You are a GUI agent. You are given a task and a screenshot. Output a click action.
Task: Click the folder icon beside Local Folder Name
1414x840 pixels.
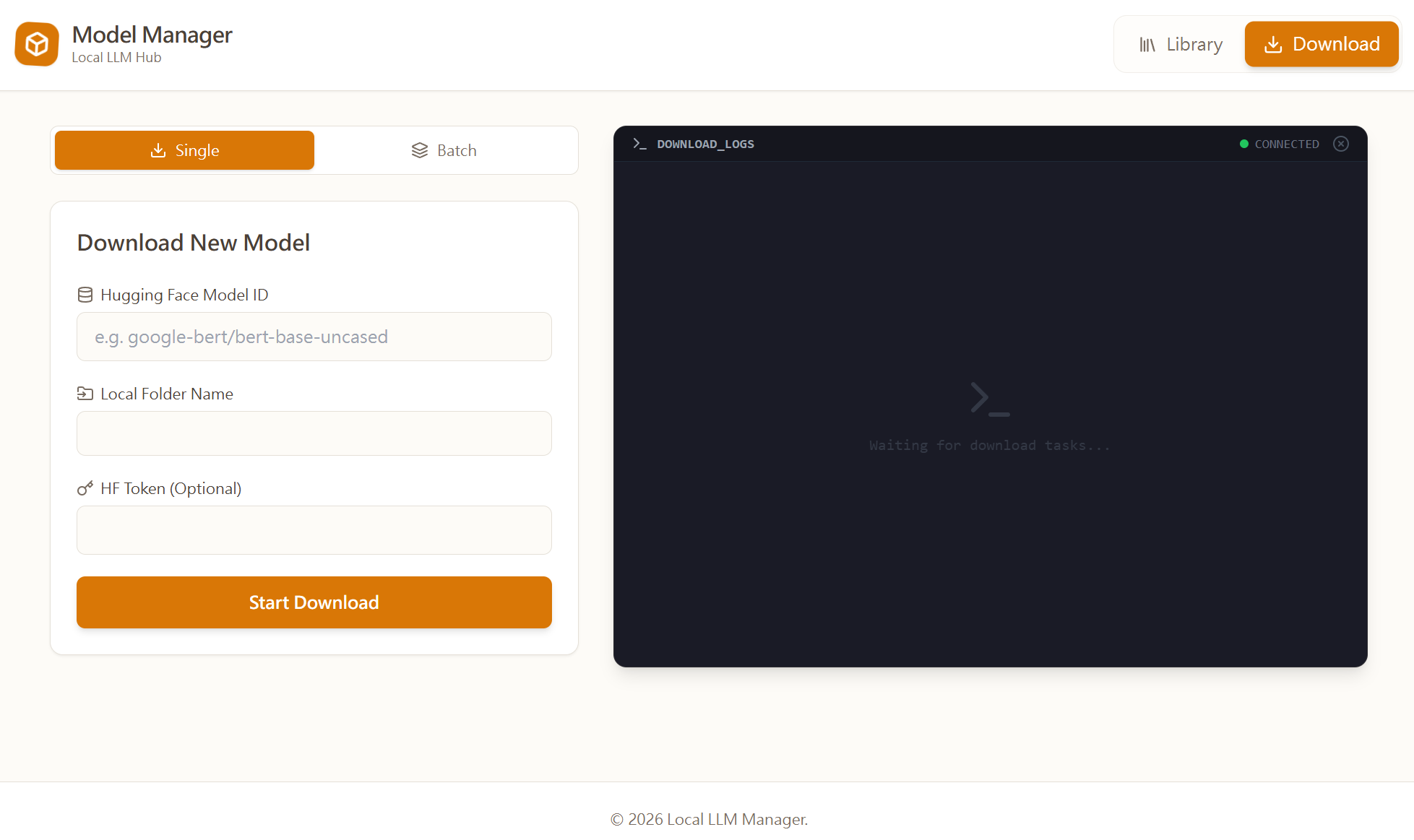tap(85, 394)
